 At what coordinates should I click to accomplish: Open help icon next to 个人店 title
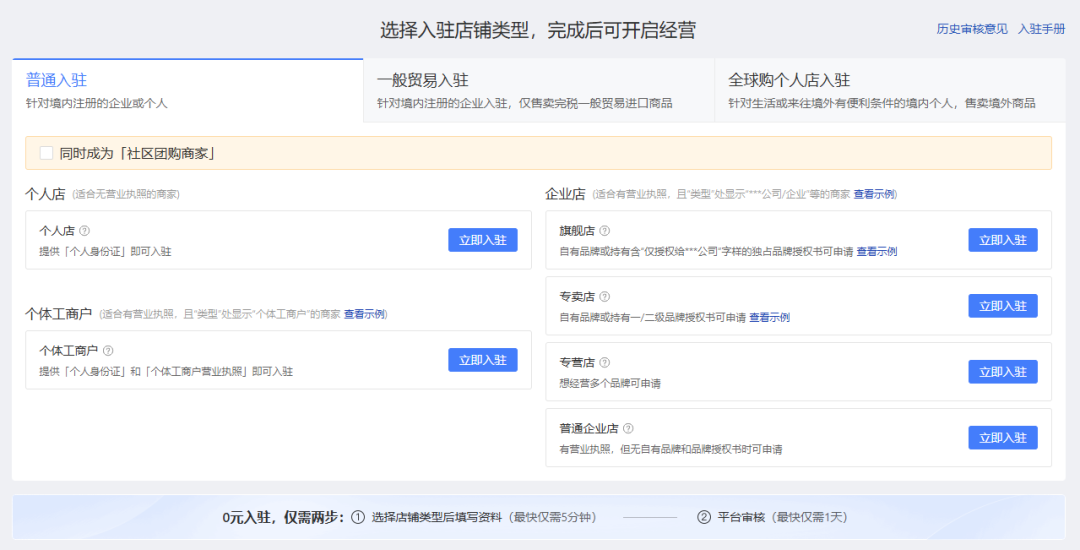85,231
